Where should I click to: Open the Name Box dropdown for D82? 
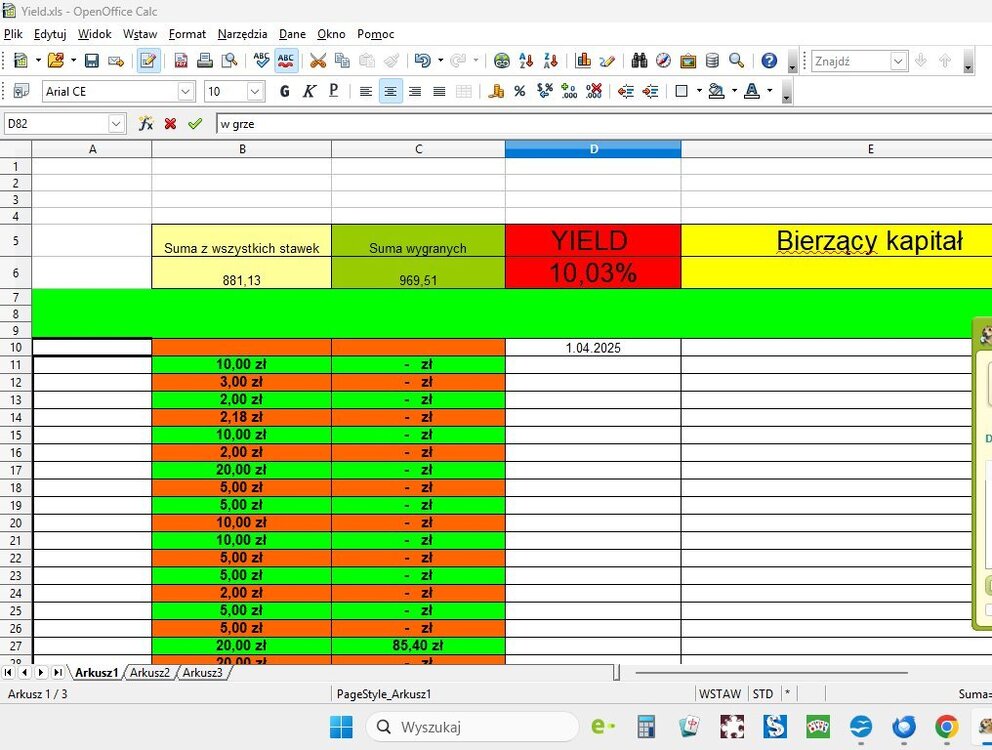click(116, 123)
